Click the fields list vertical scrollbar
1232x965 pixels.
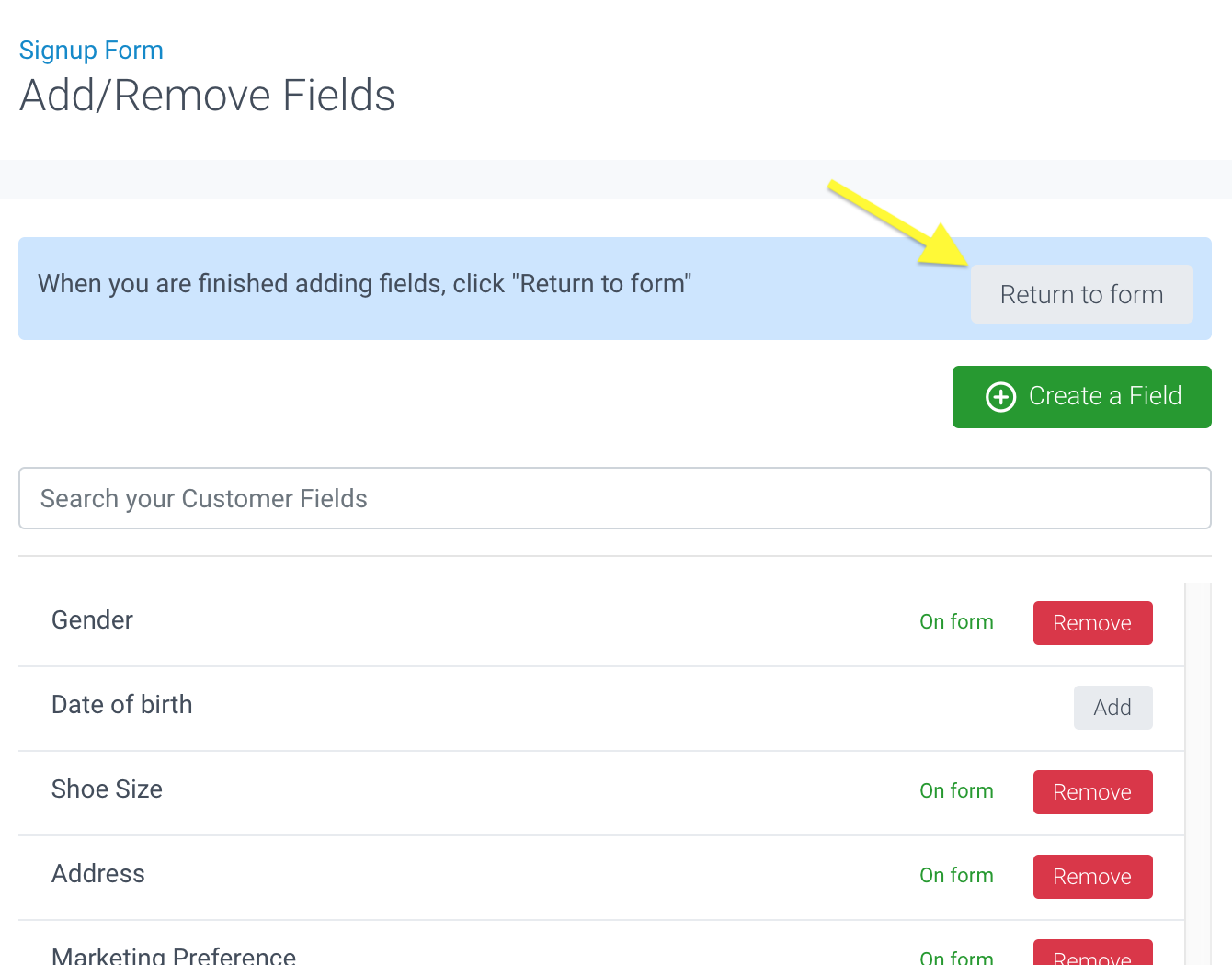(1198, 772)
